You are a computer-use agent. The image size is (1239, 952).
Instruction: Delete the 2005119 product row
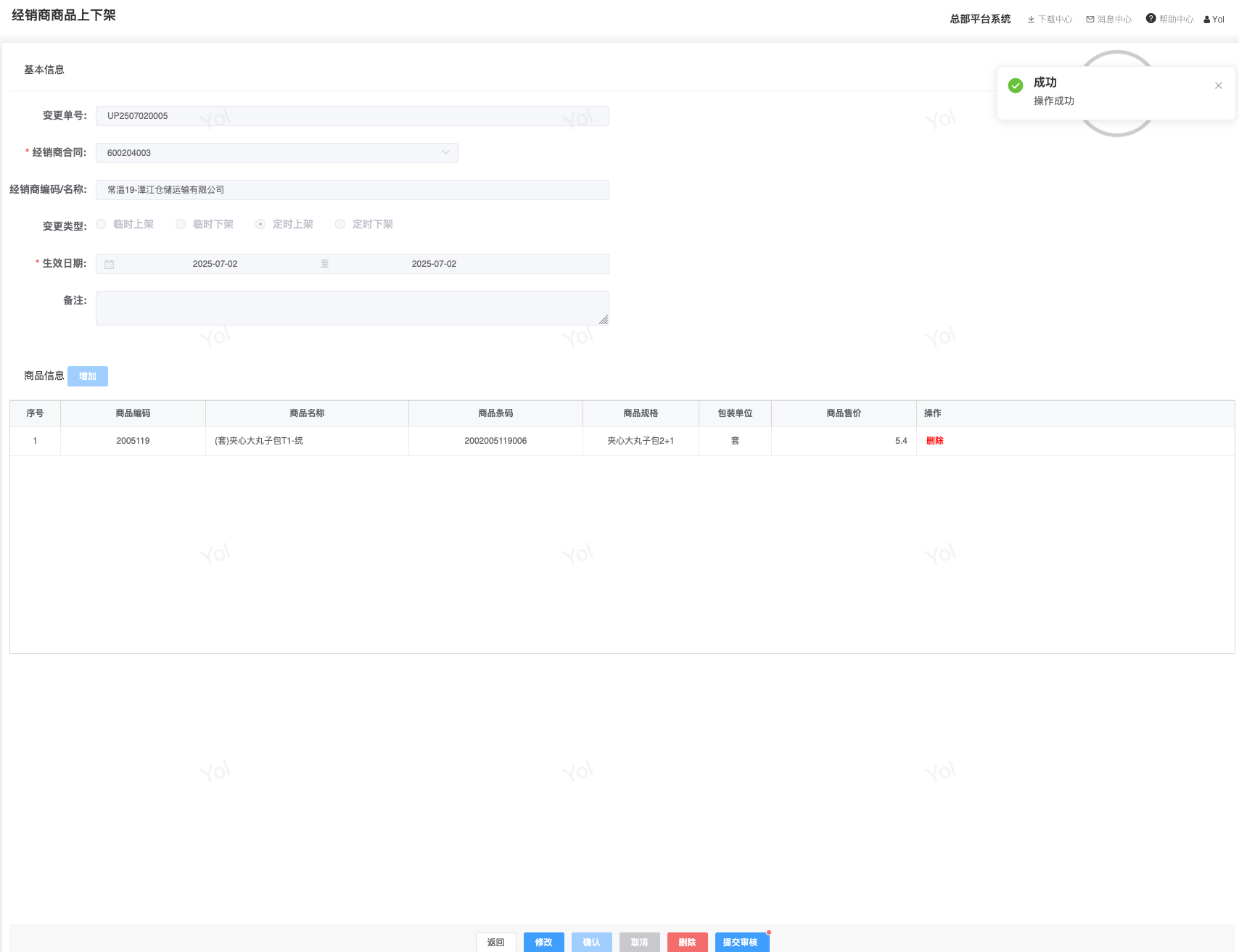coord(935,441)
